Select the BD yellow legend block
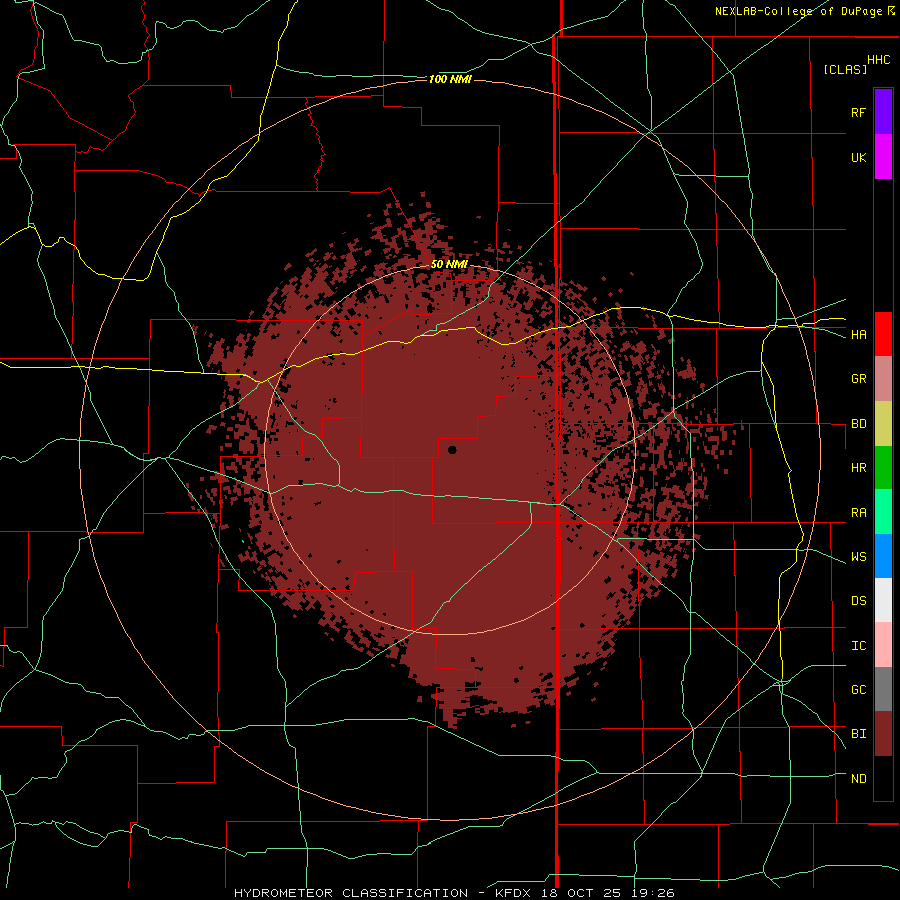This screenshot has width=900, height=900. (x=883, y=424)
